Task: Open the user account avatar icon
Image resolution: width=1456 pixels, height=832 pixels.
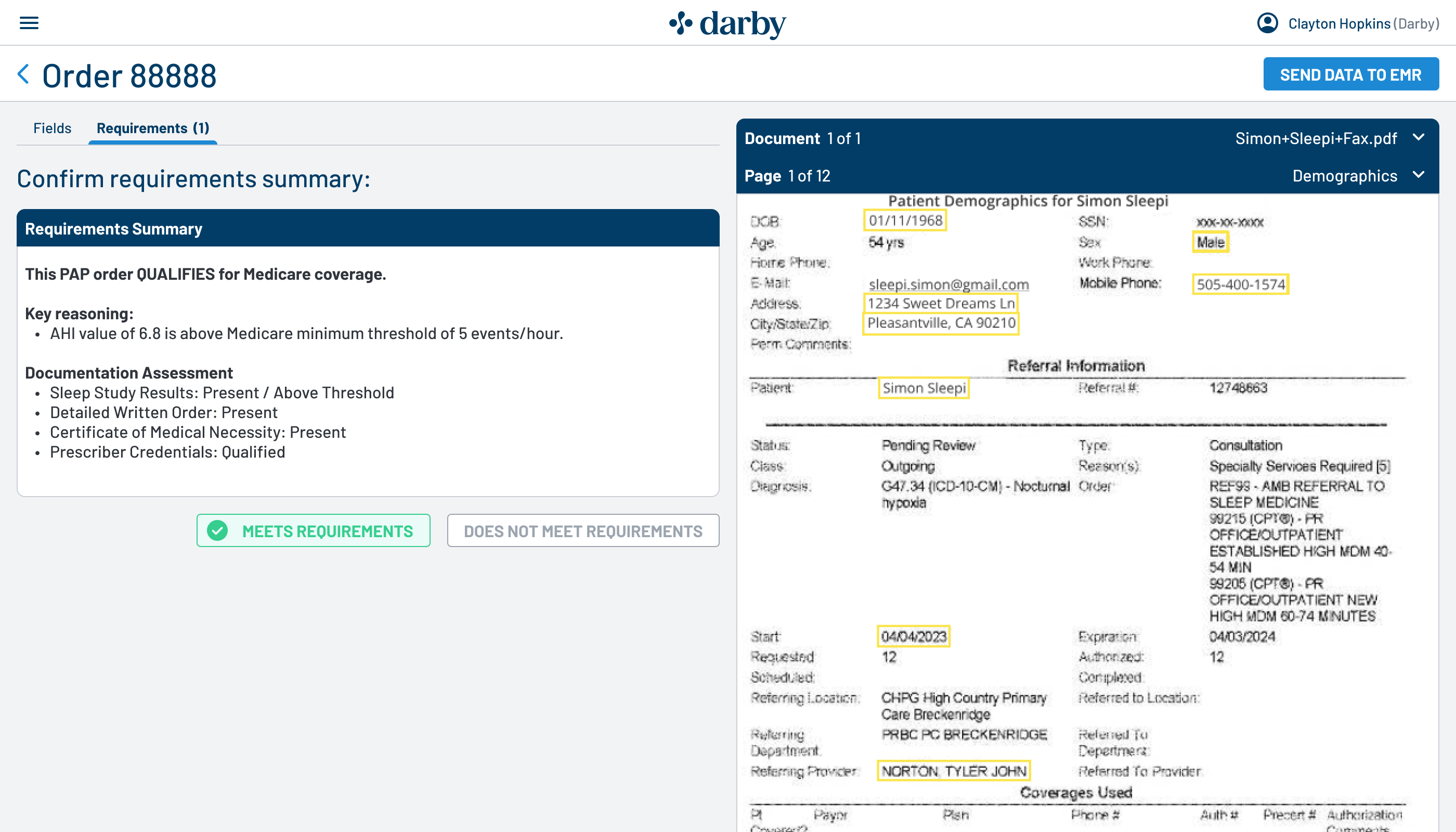Action: pyautogui.click(x=1267, y=23)
